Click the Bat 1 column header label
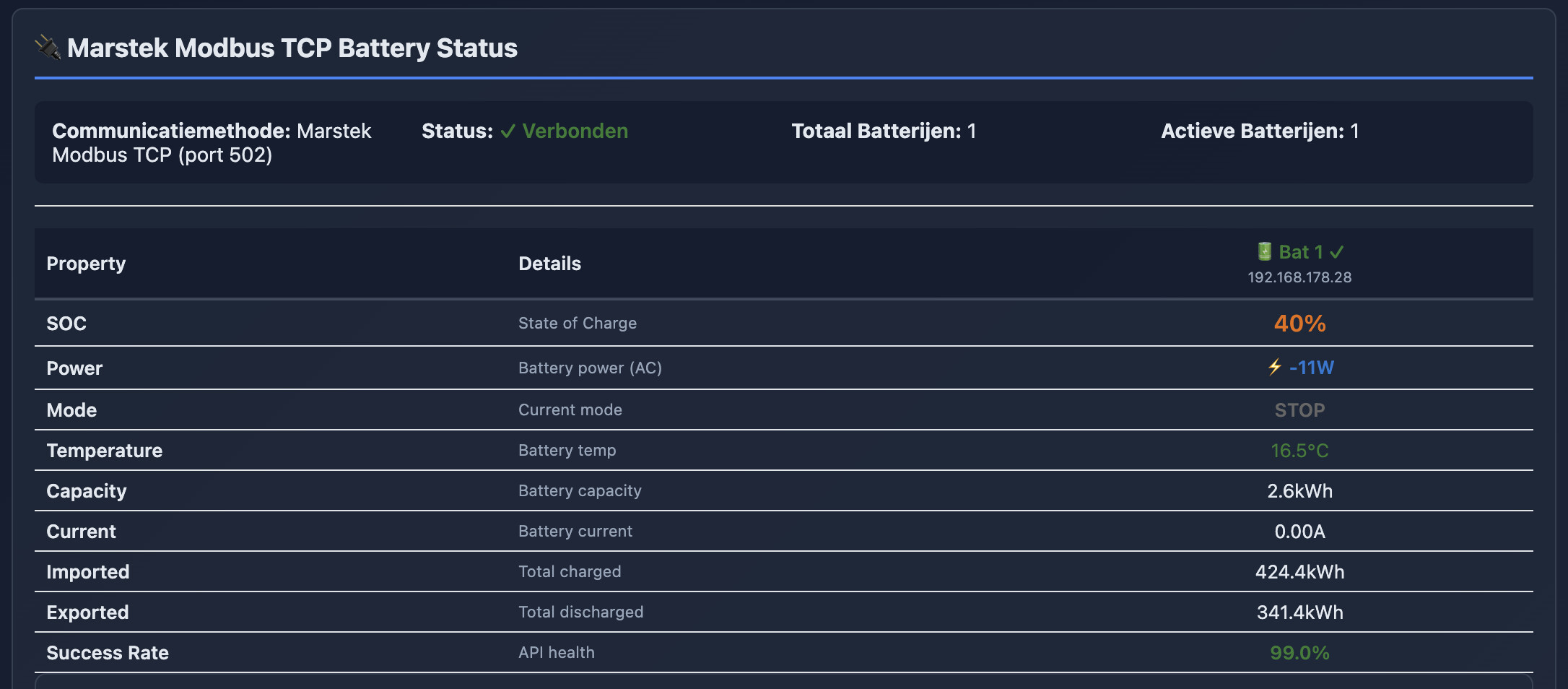1568x689 pixels. 1301,252
